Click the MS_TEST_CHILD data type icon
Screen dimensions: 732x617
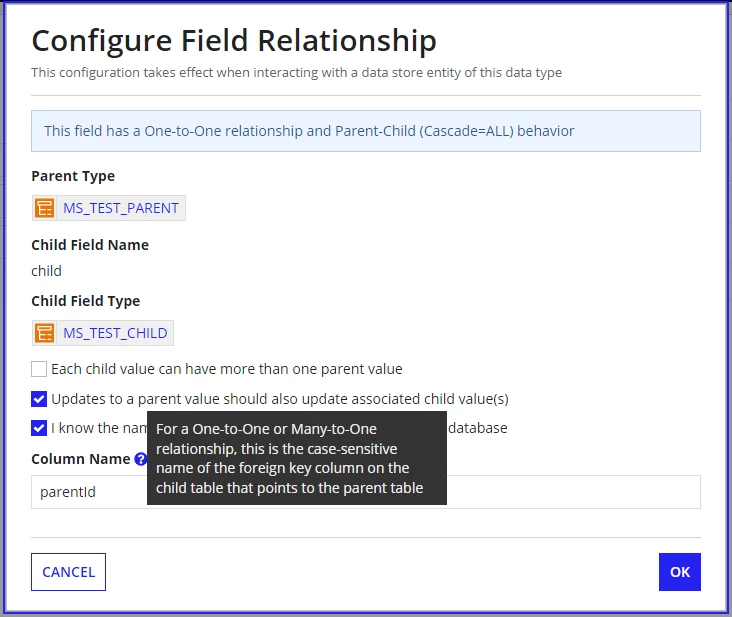tap(44, 333)
